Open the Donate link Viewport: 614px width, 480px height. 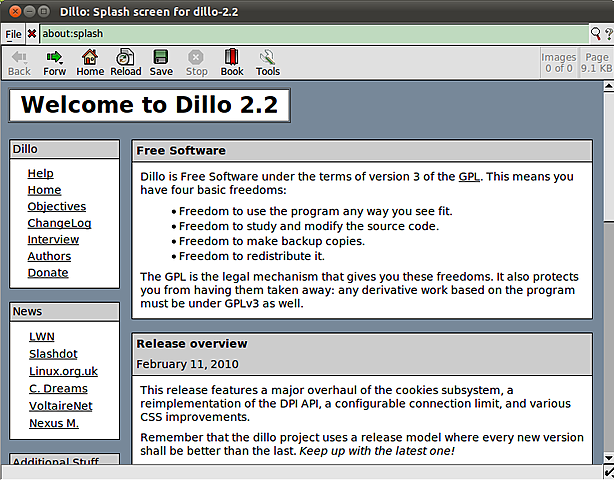[48, 272]
